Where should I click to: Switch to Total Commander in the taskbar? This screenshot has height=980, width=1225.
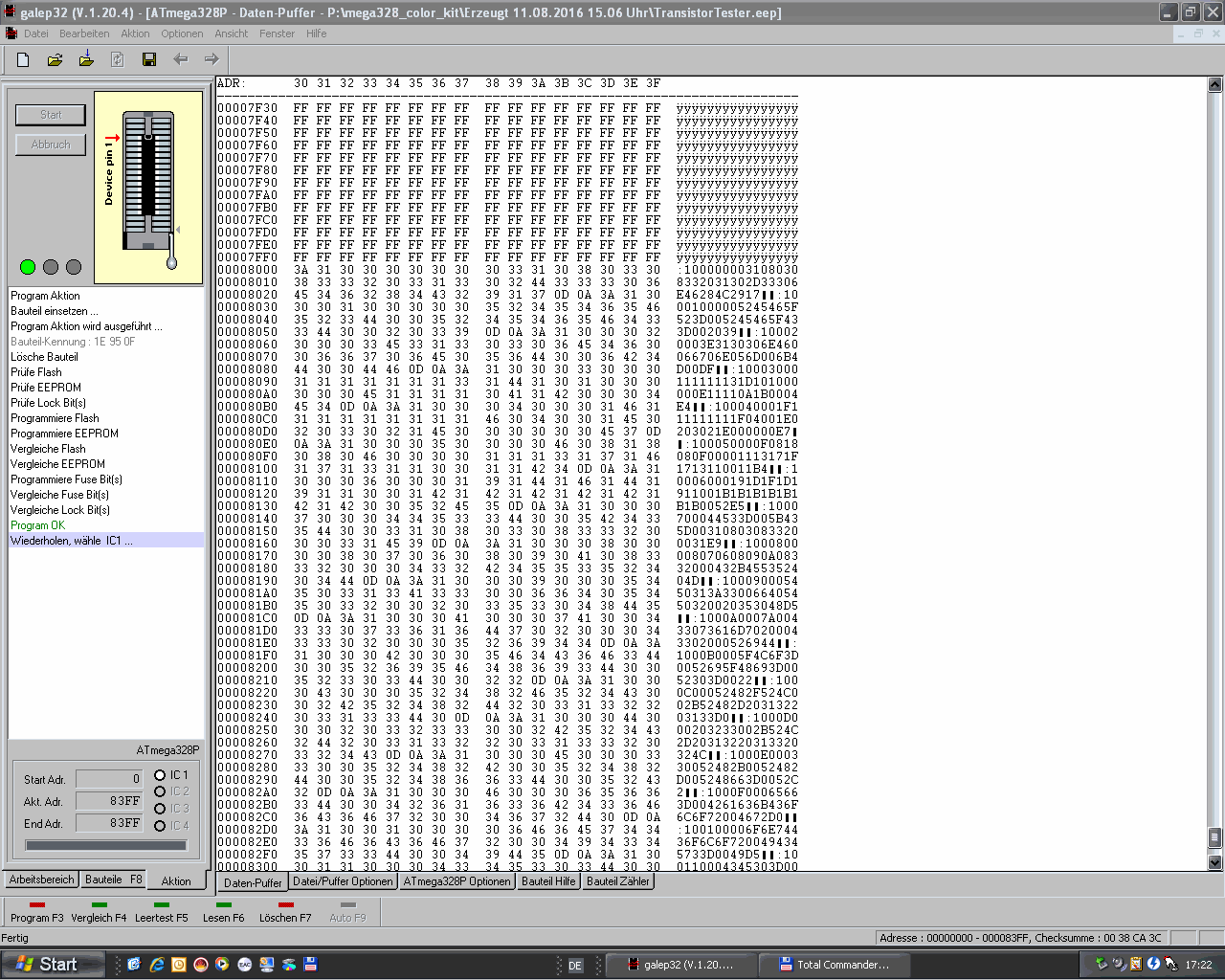[833, 965]
